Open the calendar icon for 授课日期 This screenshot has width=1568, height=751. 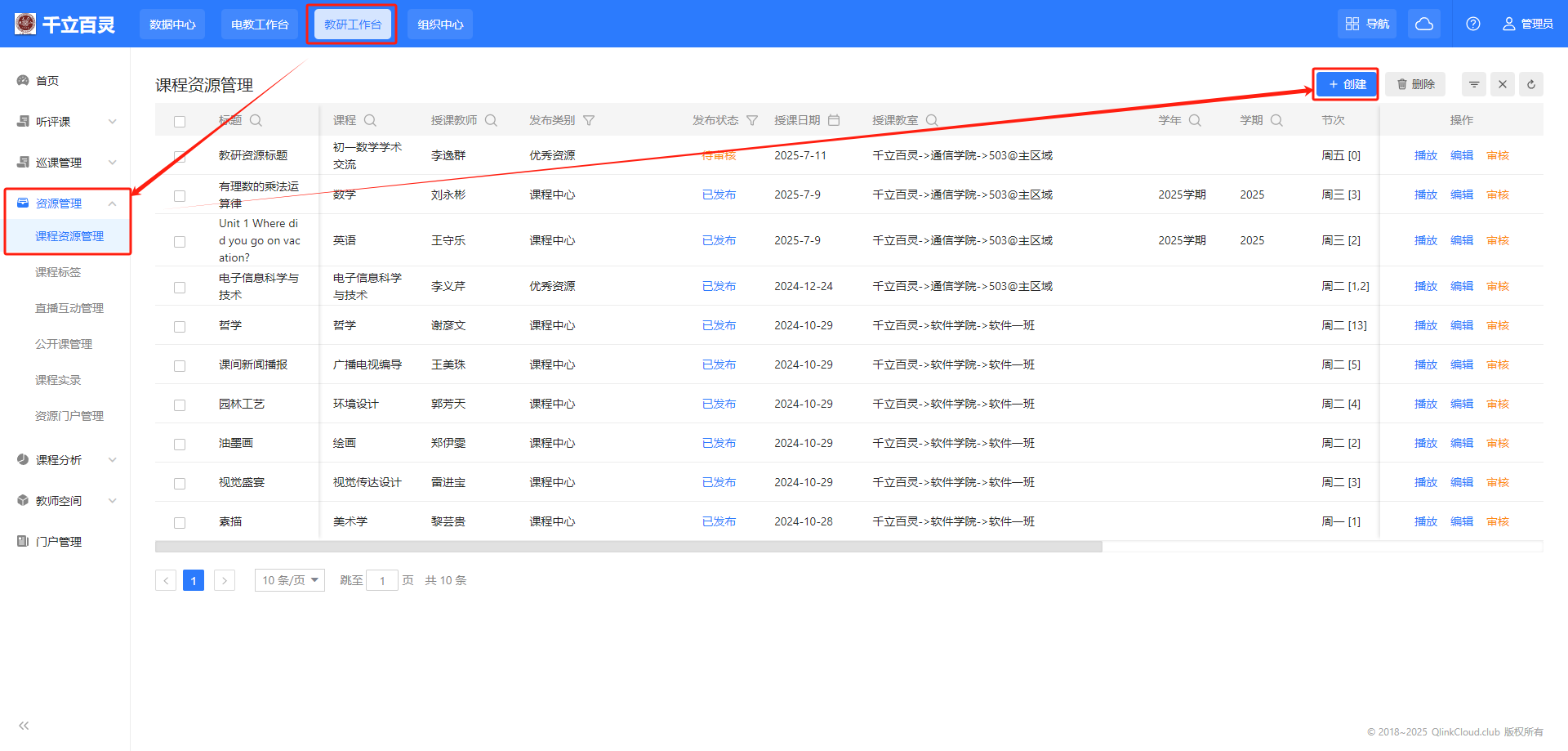834,120
